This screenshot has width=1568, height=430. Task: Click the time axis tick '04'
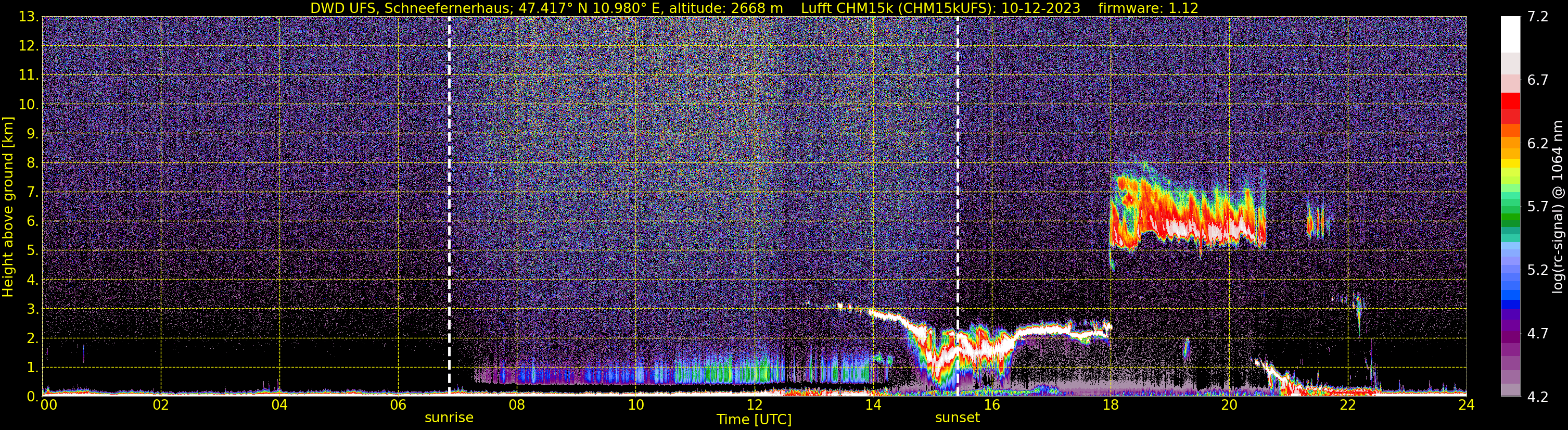tap(279, 406)
